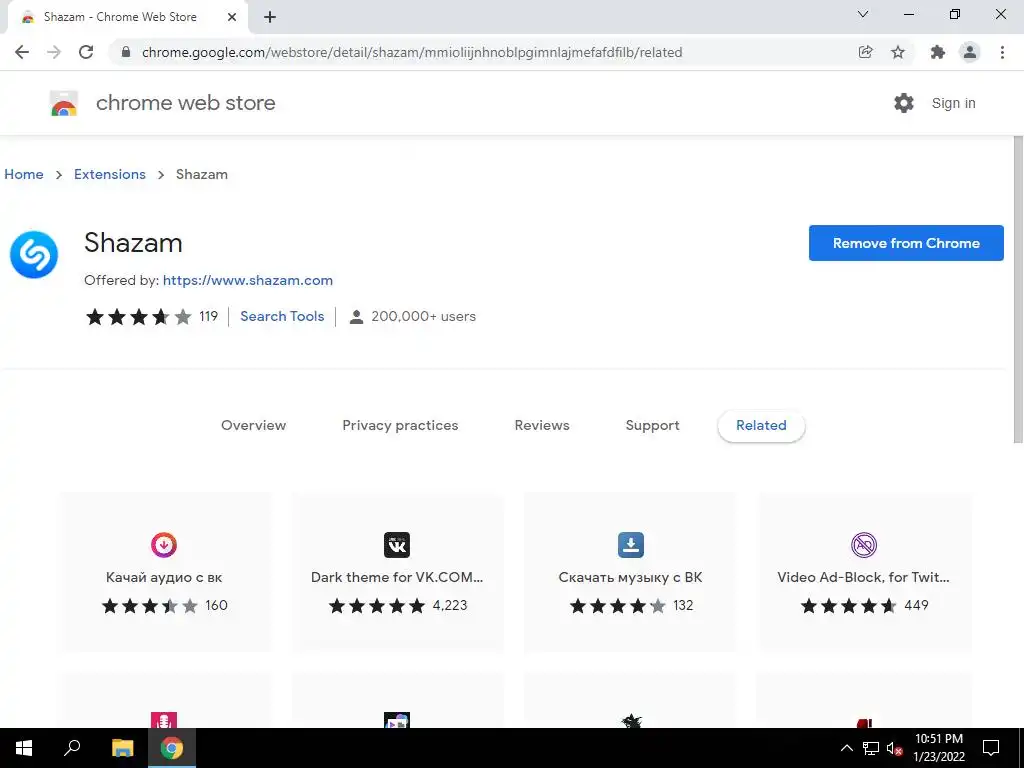Viewport: 1024px width, 768px height.
Task: Click the Shazam star rating 119
Action: 152,317
